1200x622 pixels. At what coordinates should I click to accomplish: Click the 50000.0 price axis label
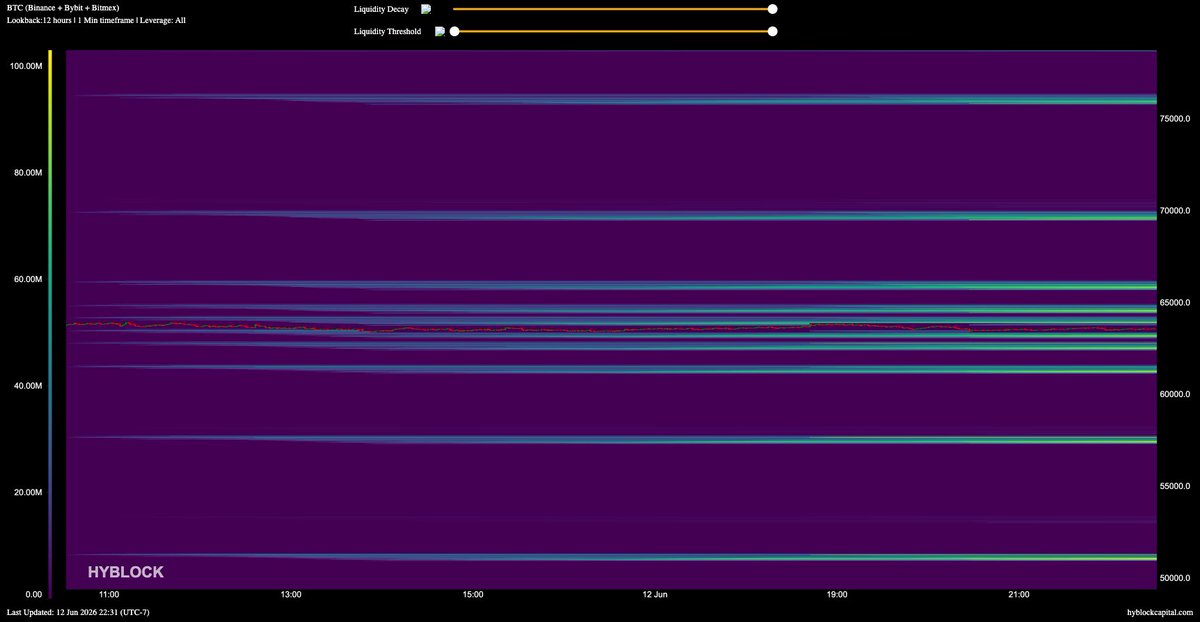click(1177, 578)
